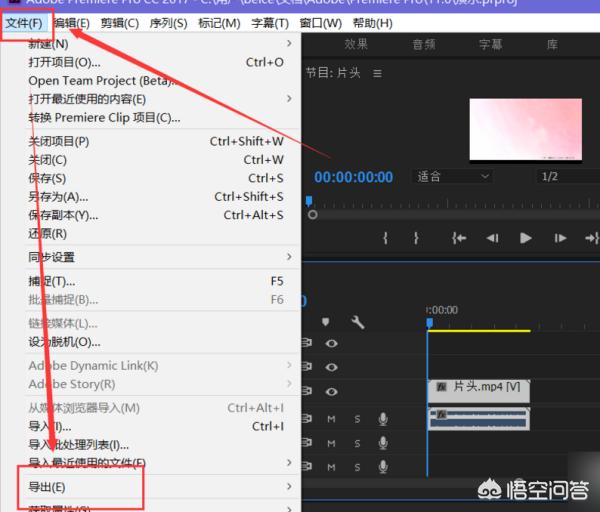Solo the first audio track (S)
This screenshot has width=600, height=512.
pos(357,419)
